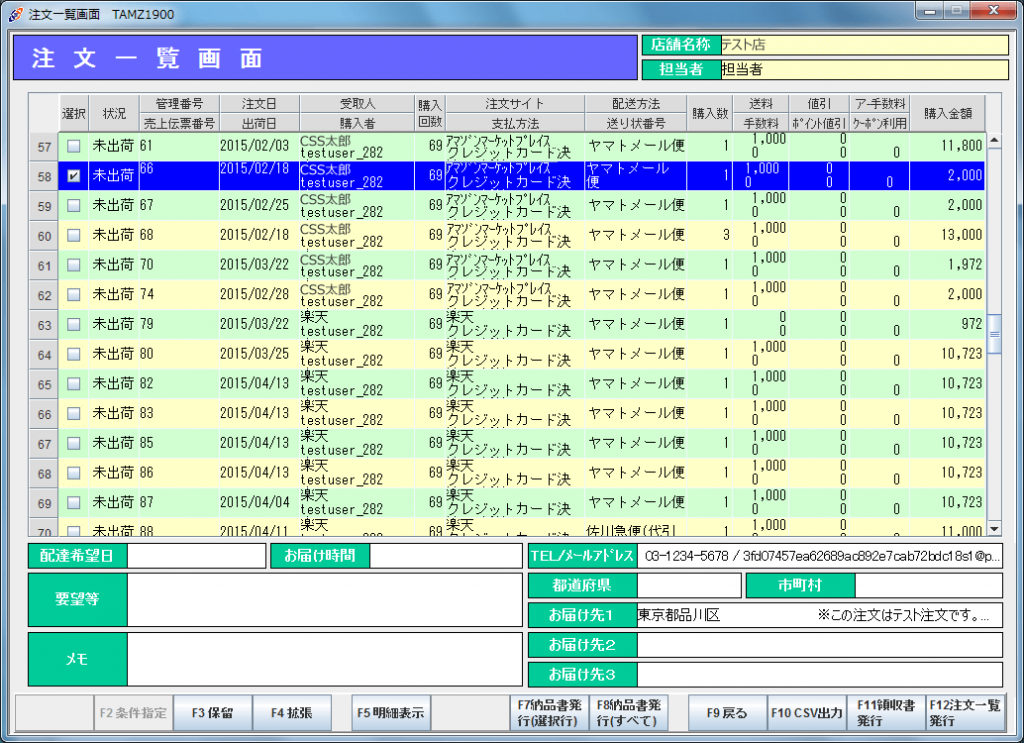Print delivery slip for selected rows (F7)

coord(547,713)
